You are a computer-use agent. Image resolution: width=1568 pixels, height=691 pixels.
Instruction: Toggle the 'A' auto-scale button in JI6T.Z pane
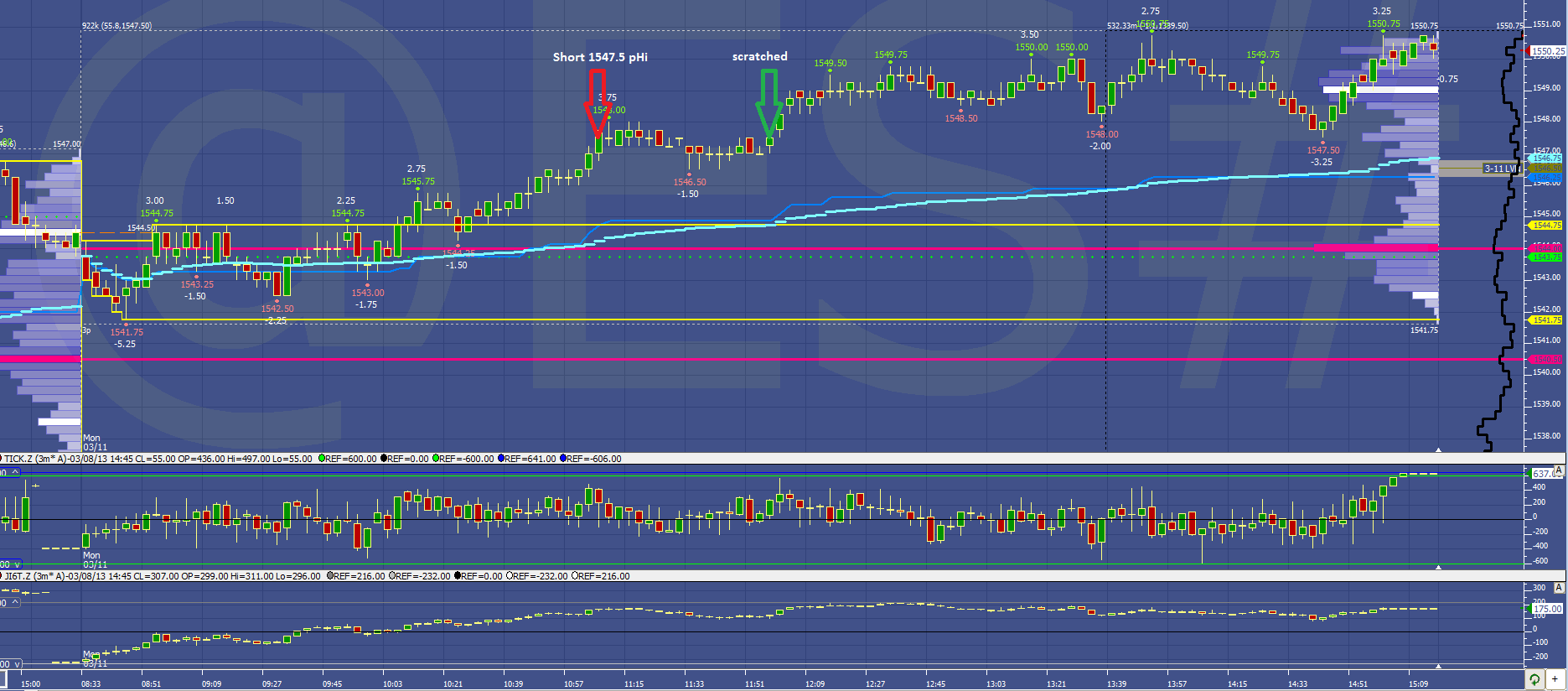(x=1559, y=587)
